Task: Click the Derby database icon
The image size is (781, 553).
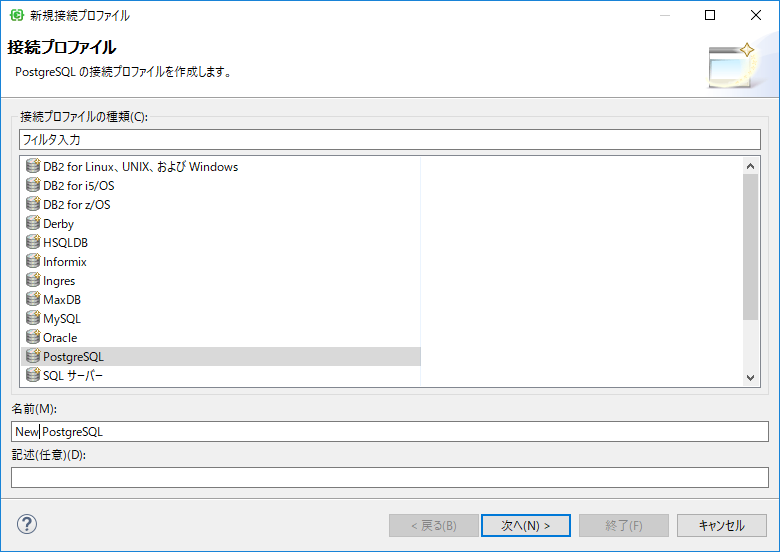Action: tap(33, 223)
